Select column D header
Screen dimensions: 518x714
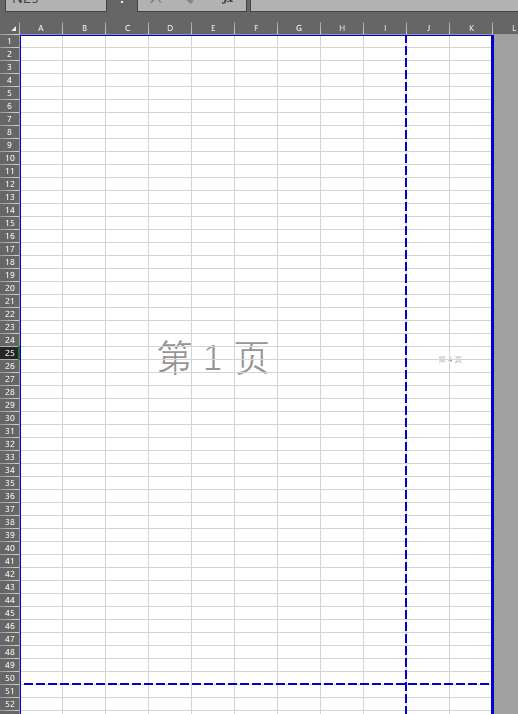click(170, 28)
